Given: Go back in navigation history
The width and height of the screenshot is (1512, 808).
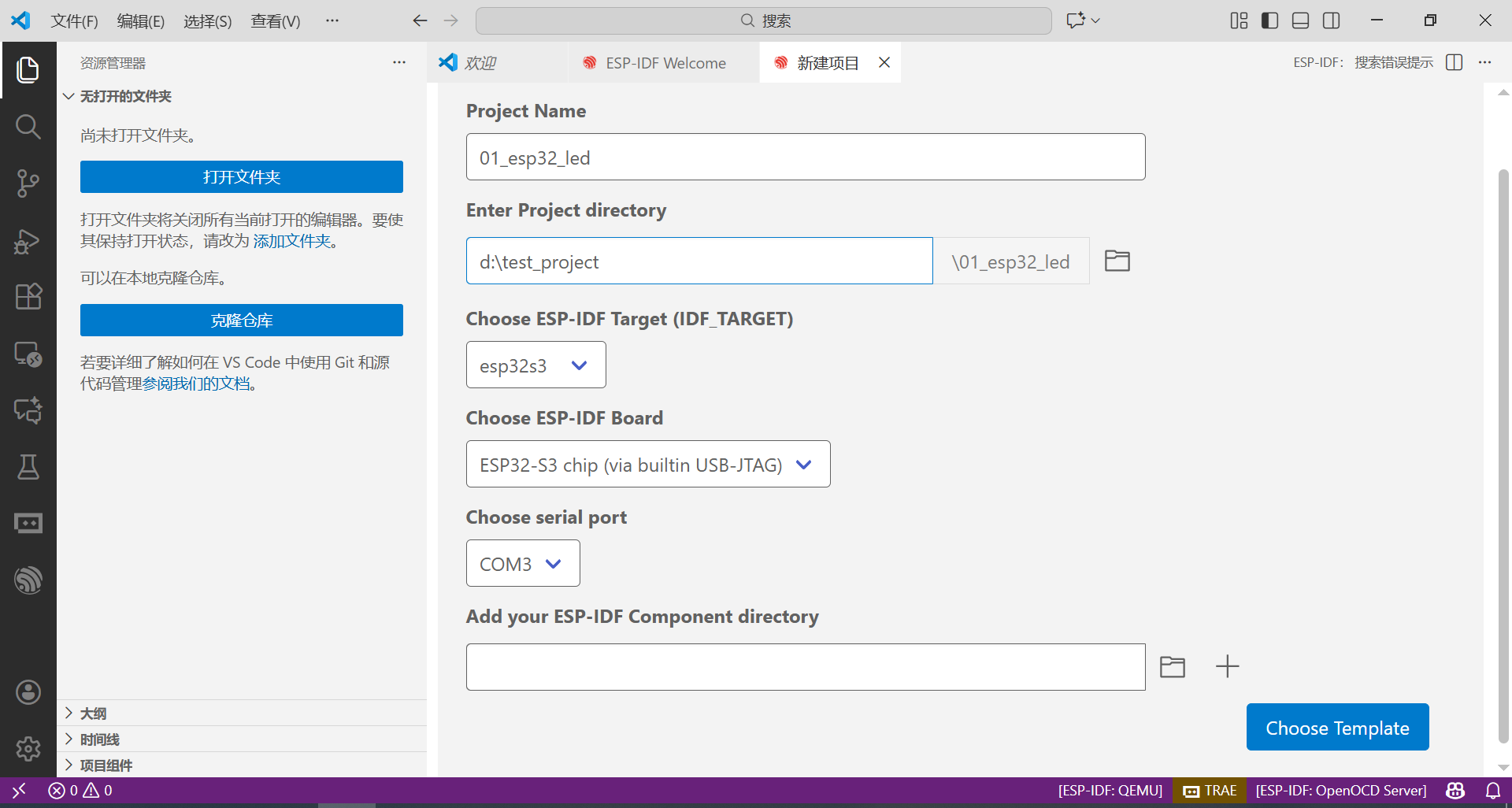Looking at the screenshot, I should 420,20.
